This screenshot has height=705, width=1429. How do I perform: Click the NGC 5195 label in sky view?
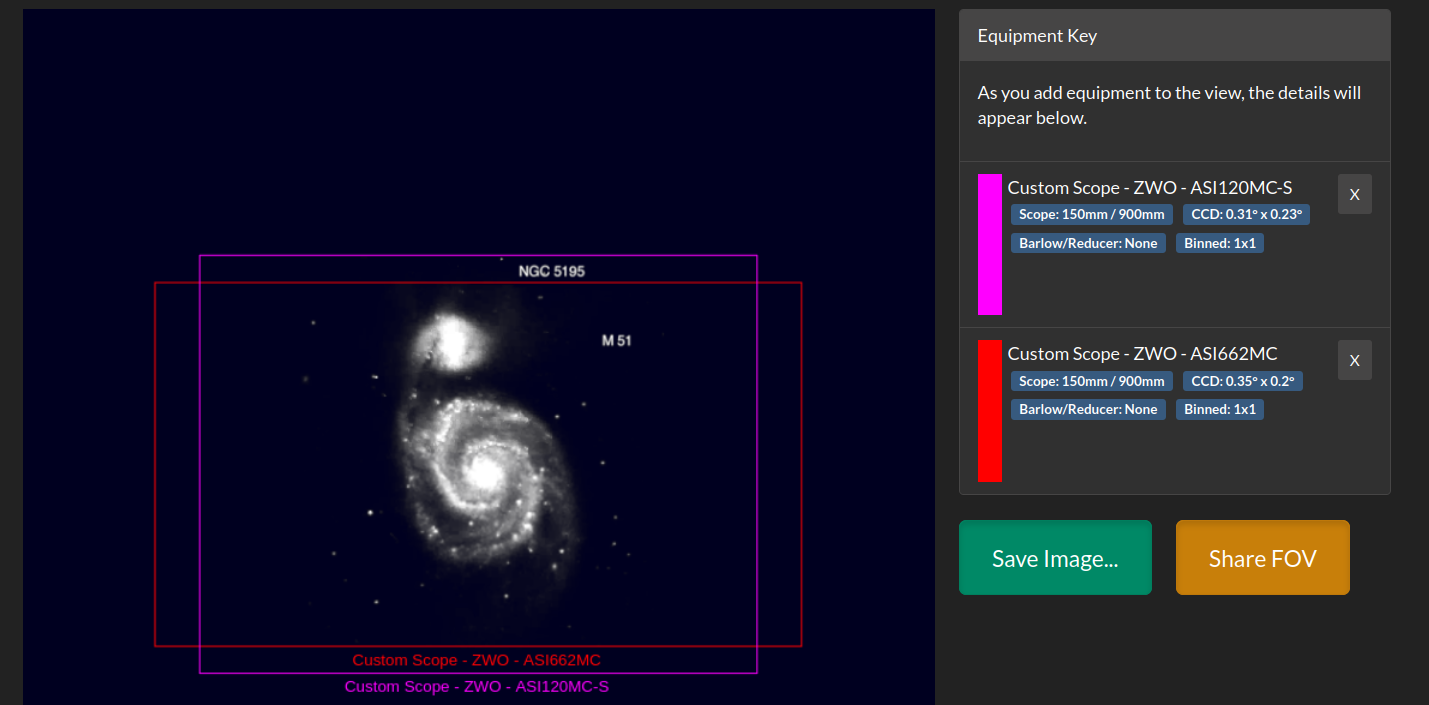550,271
